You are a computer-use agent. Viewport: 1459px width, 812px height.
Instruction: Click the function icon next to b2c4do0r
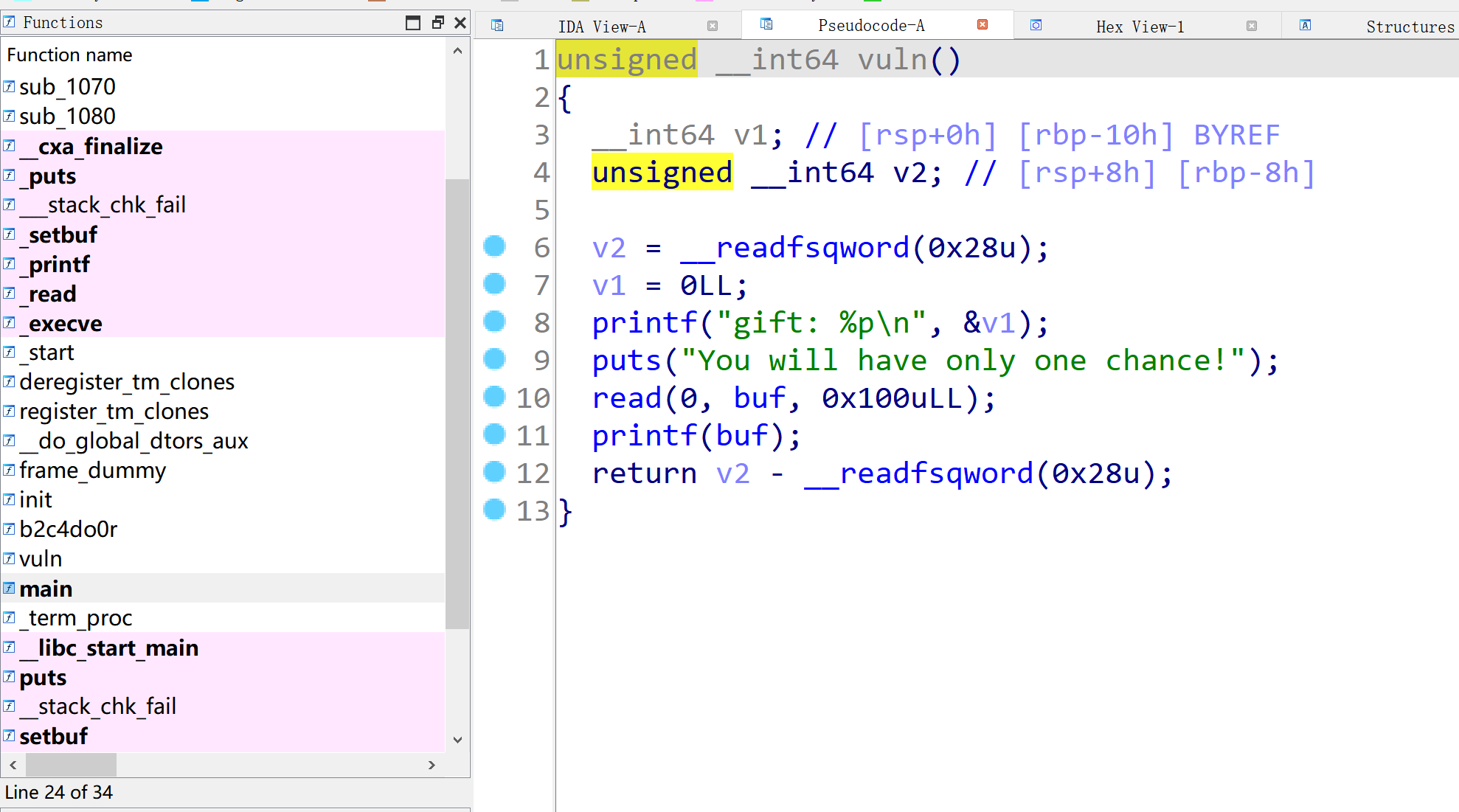[9, 529]
